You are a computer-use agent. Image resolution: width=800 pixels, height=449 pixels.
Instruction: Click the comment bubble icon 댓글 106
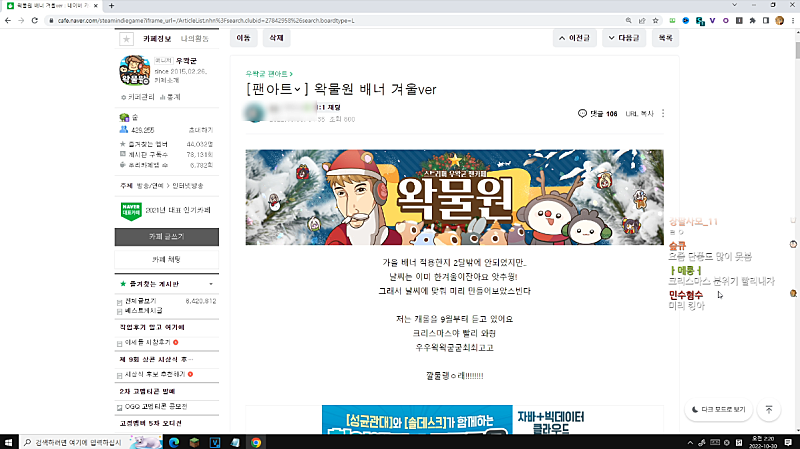pyautogui.click(x=582, y=113)
